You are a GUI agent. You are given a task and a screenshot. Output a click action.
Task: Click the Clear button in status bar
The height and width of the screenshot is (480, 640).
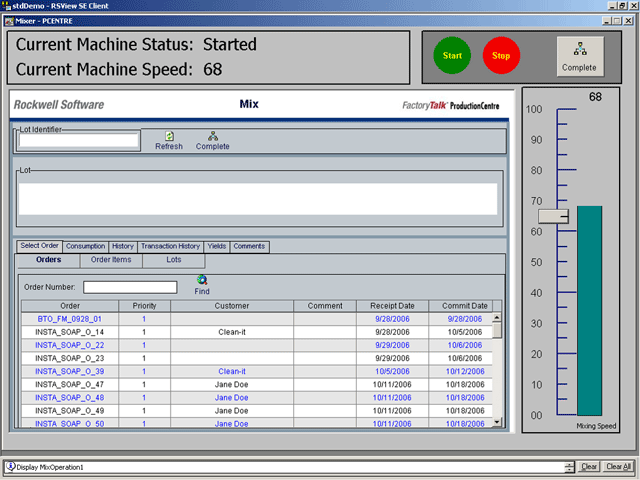pos(589,467)
